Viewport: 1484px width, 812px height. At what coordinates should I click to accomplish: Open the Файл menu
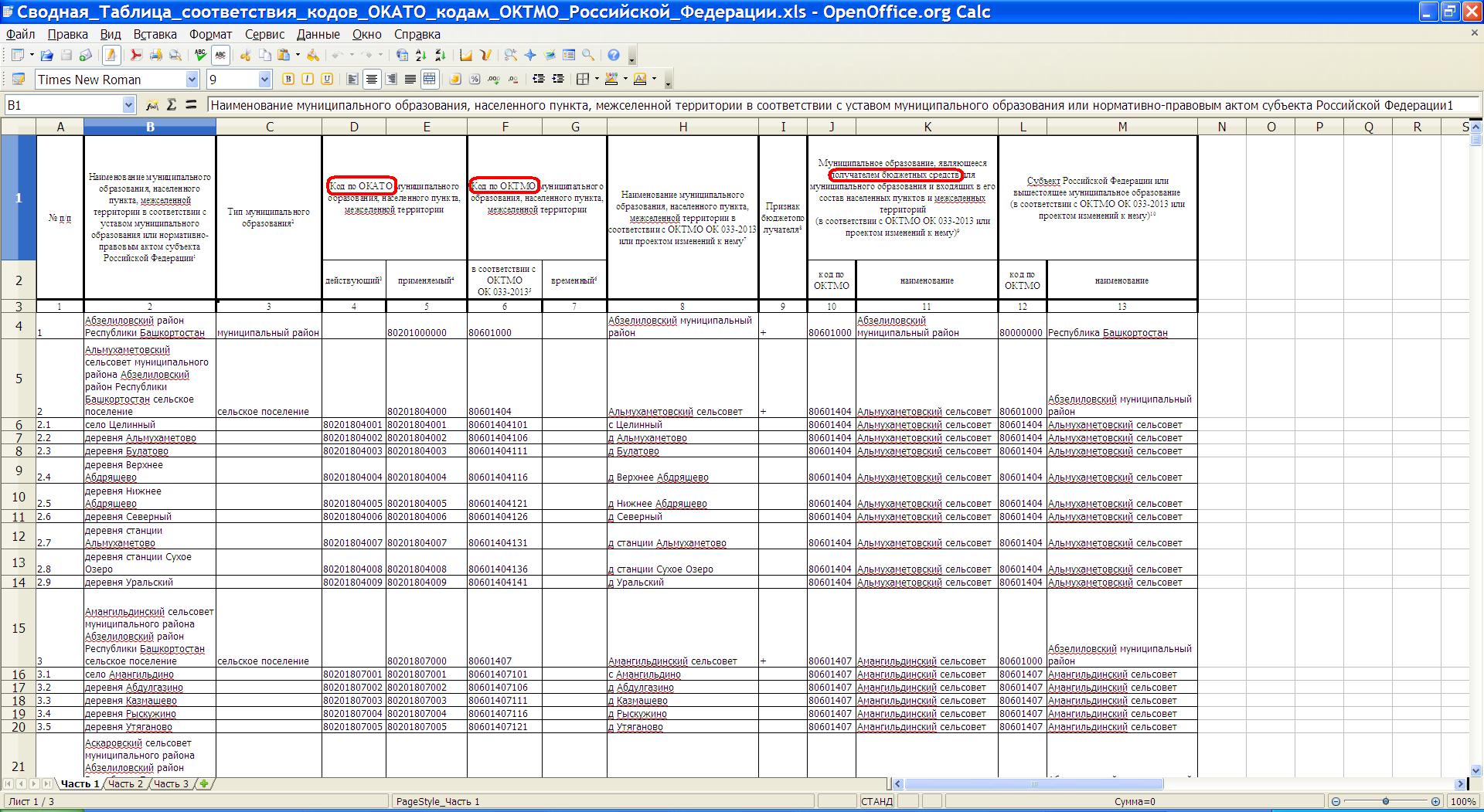[x=21, y=34]
